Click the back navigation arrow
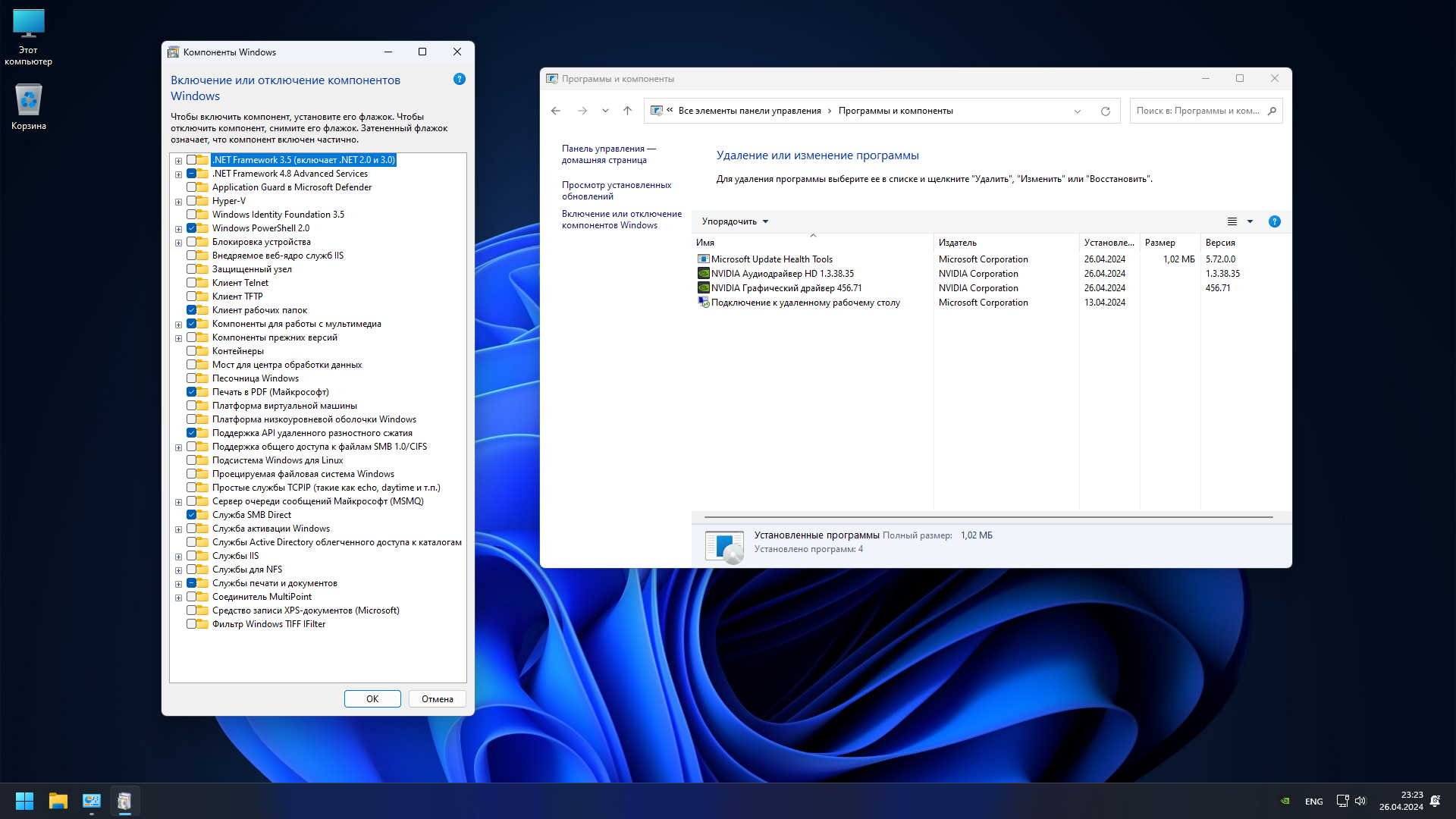The width and height of the screenshot is (1456, 819). coord(556,111)
